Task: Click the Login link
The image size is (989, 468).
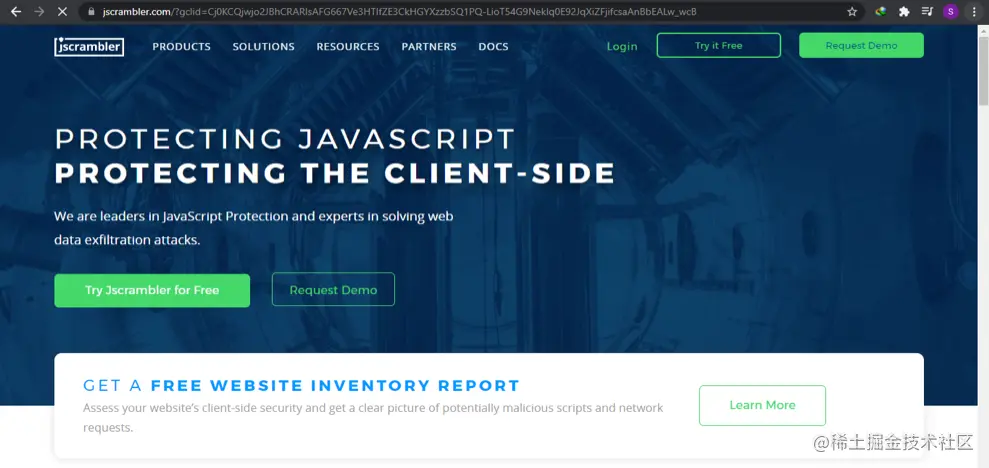Action: (x=622, y=47)
